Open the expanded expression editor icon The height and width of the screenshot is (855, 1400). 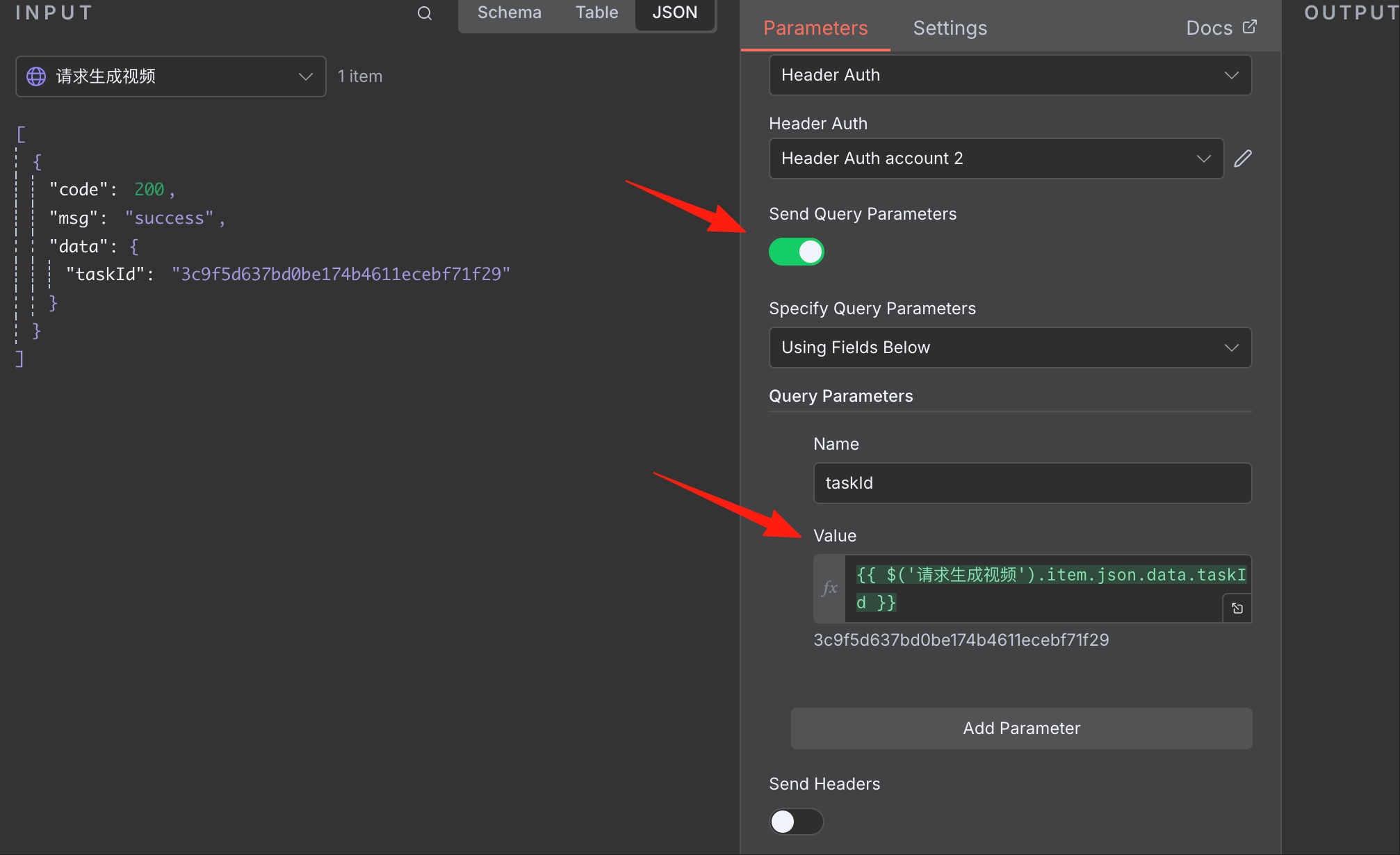pos(1237,608)
